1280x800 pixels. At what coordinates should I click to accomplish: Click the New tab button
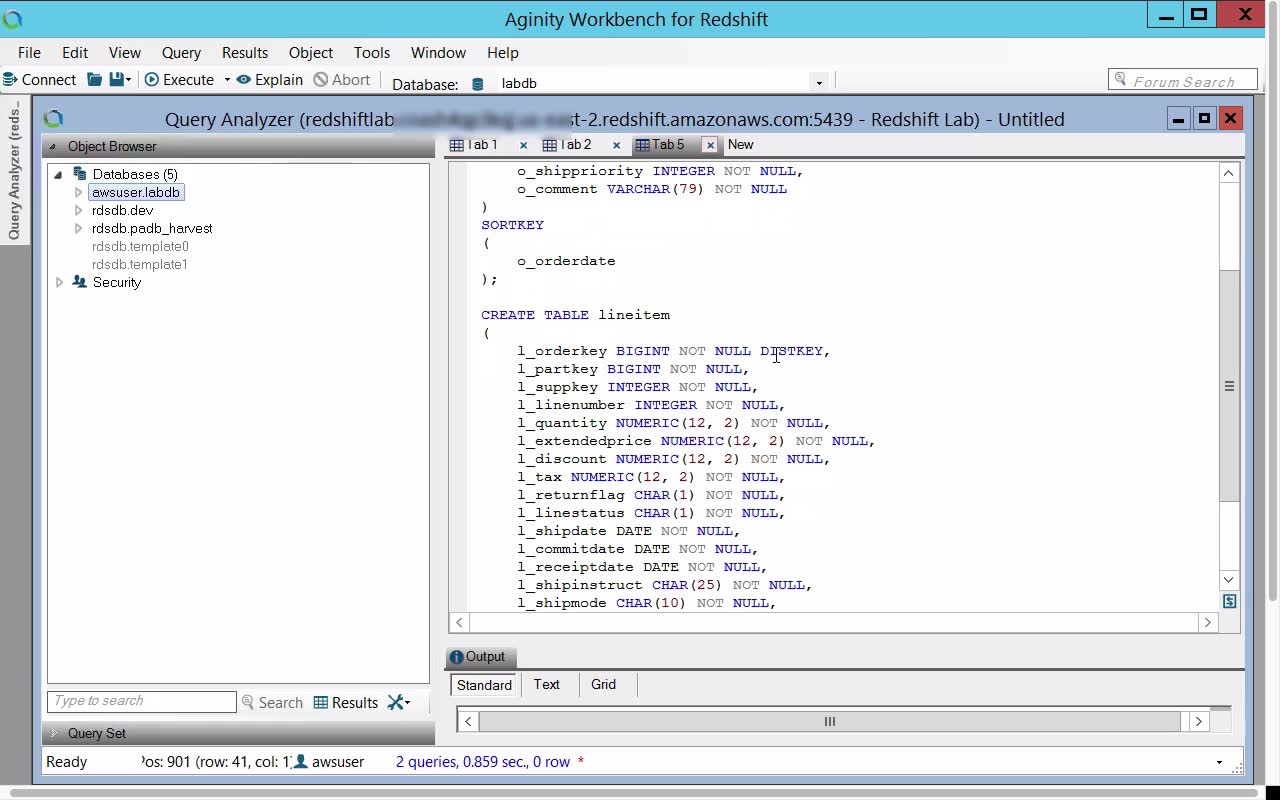(x=740, y=145)
